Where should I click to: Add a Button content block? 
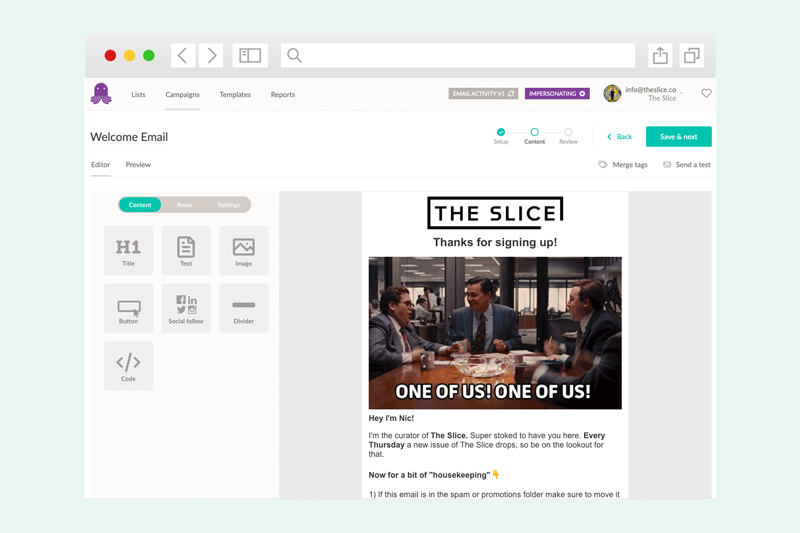(x=129, y=308)
